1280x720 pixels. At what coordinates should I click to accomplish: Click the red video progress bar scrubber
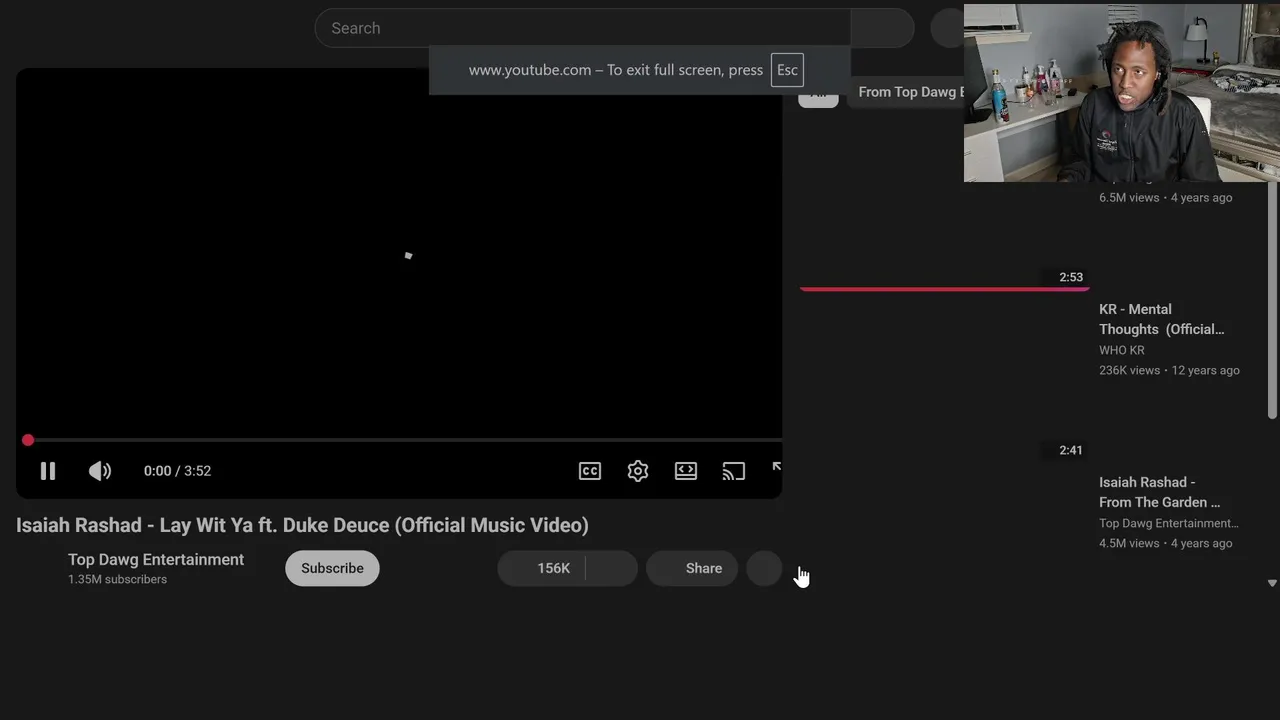point(28,440)
